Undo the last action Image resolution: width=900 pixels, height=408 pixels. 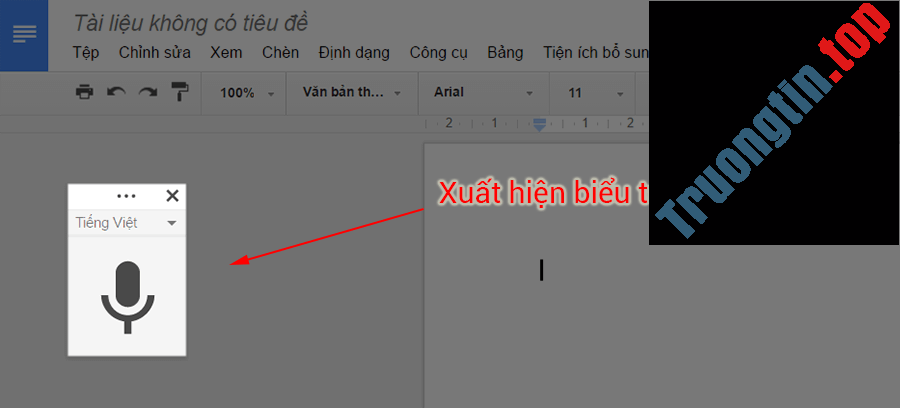pos(117,92)
